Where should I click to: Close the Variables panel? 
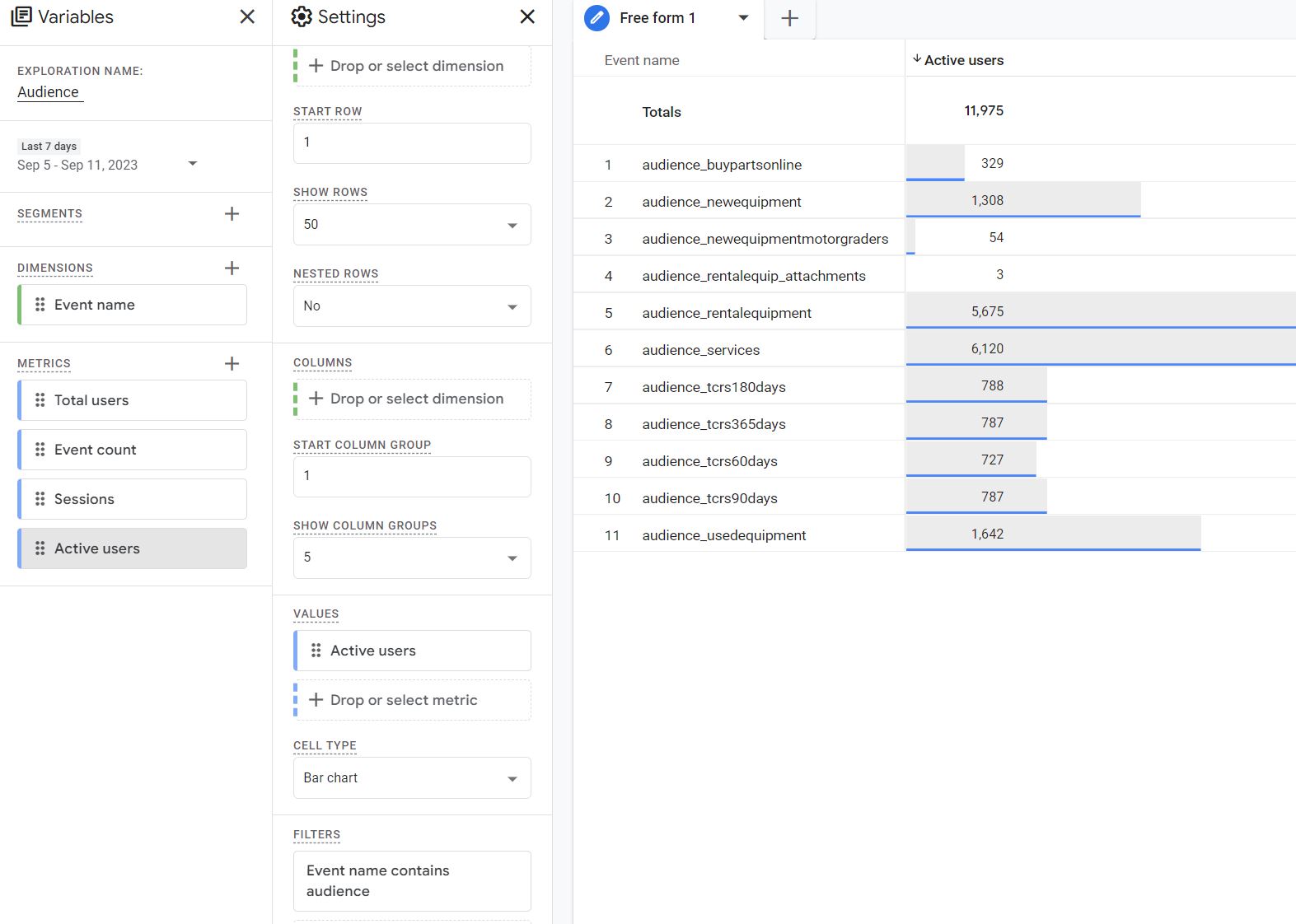[247, 17]
